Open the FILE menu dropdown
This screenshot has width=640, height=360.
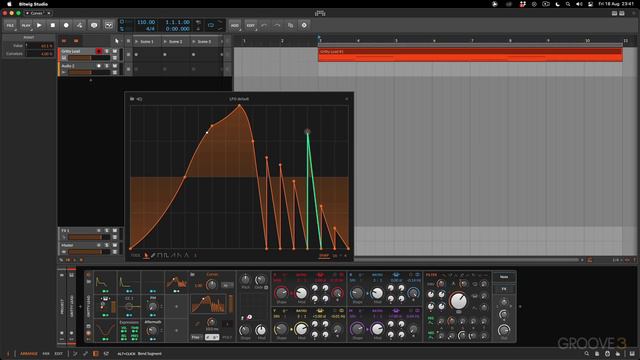10,25
